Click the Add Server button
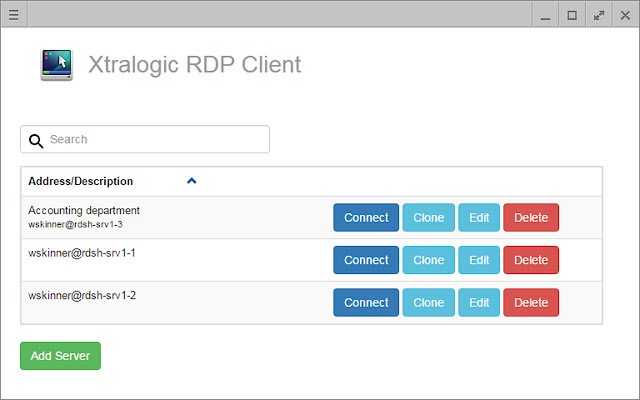The height and width of the screenshot is (400, 640). (60, 356)
